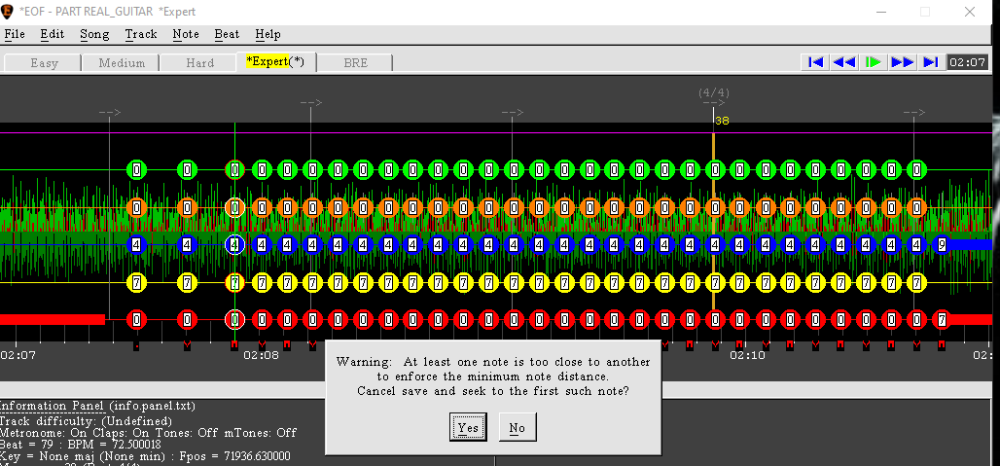Screen dimensions: 1000x466
Task: Switch to the BRE difficulty tab
Action: 356,62
